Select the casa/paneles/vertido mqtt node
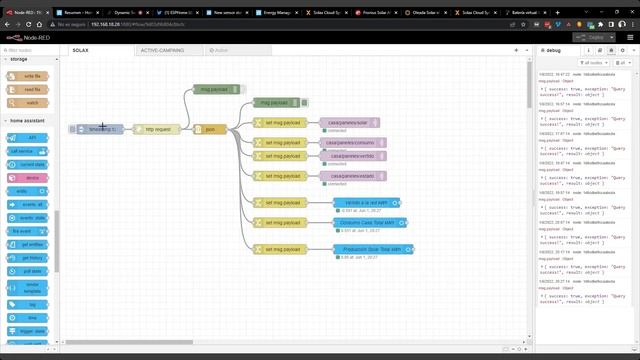 click(x=353, y=156)
